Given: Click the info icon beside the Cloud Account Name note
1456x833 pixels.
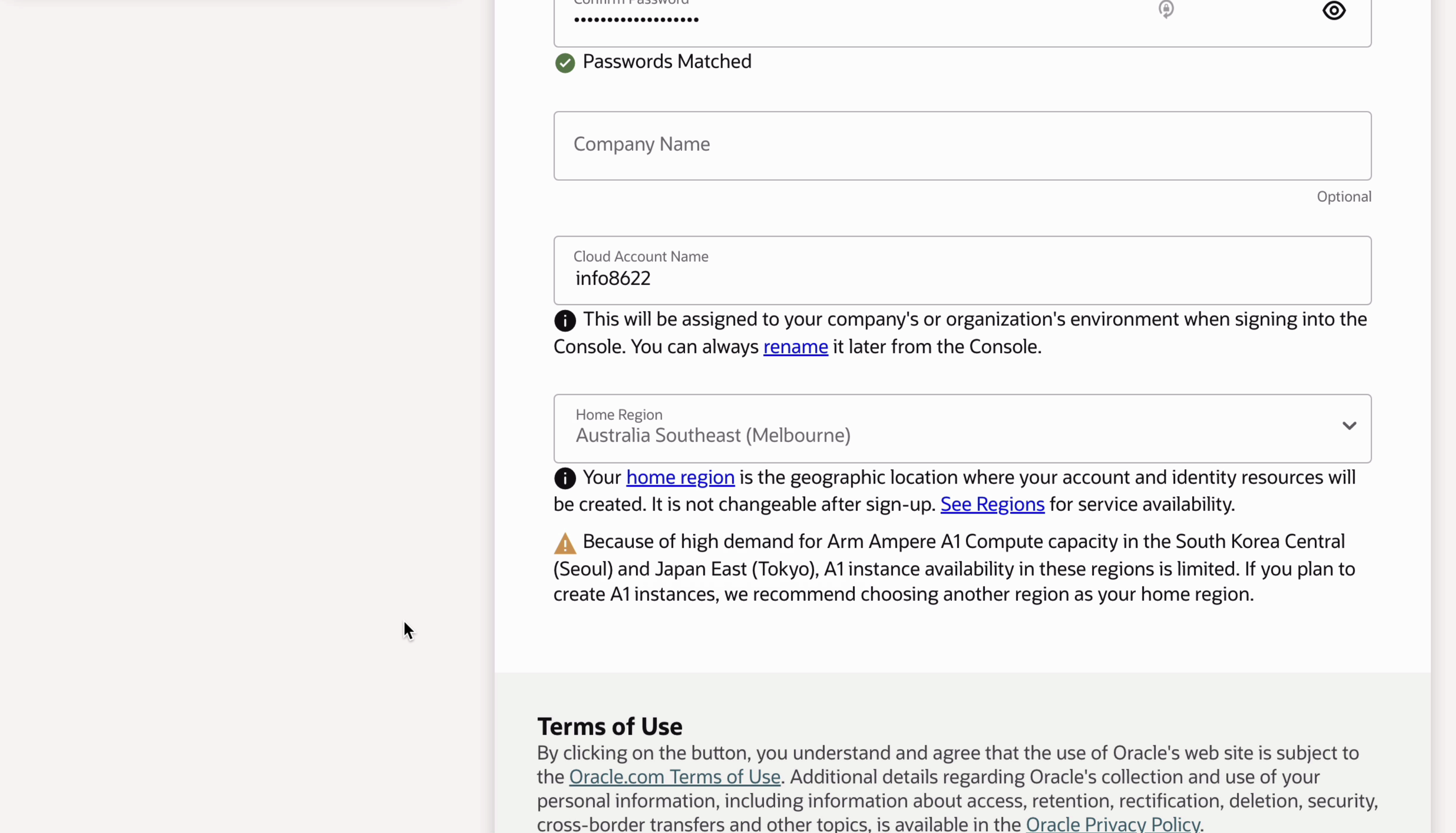Looking at the screenshot, I should coord(565,320).
